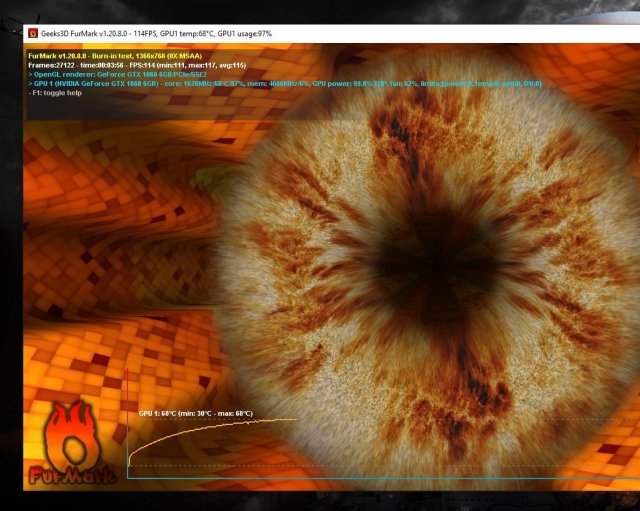Image resolution: width=640 pixels, height=511 pixels.
Task: Click the red vertical axis of the graph
Action: [127, 420]
